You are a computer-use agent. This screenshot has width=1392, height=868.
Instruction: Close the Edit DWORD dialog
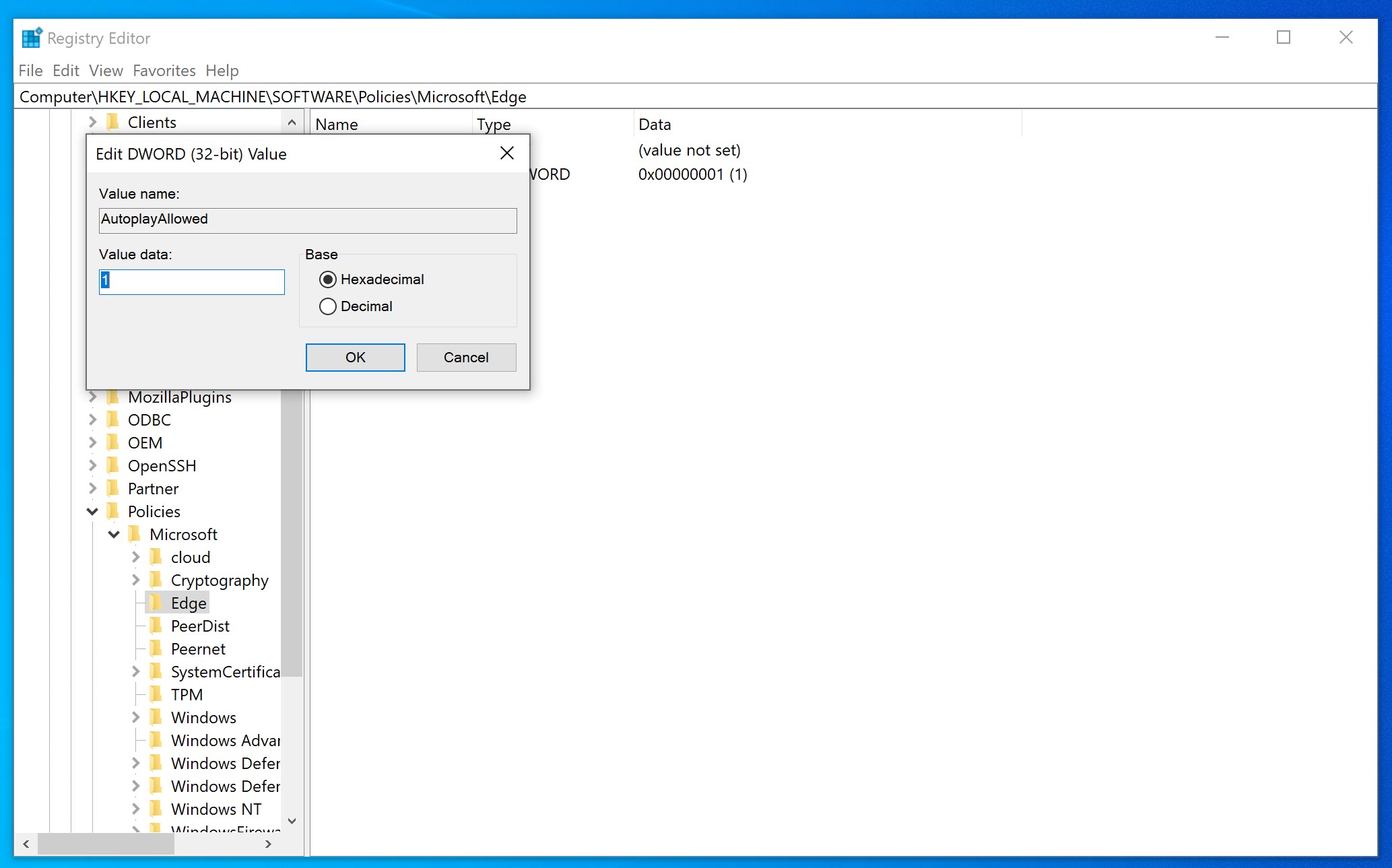(x=507, y=154)
